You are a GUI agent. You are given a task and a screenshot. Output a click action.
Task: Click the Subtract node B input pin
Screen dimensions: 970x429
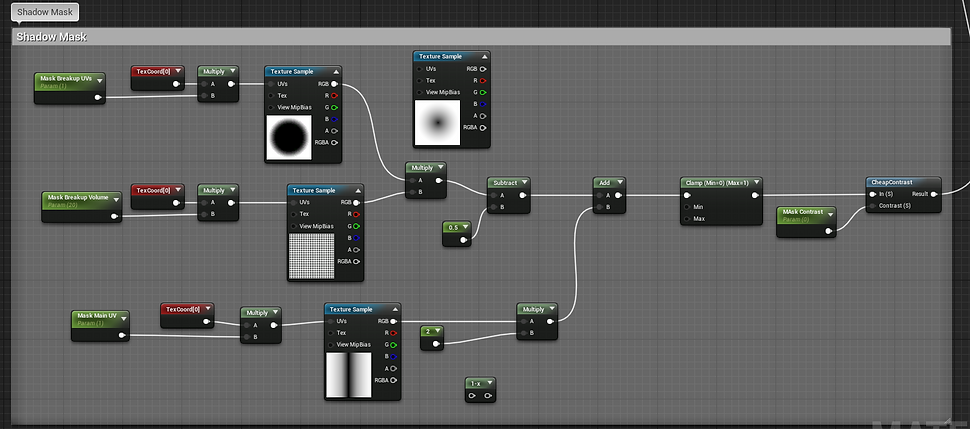[494, 207]
